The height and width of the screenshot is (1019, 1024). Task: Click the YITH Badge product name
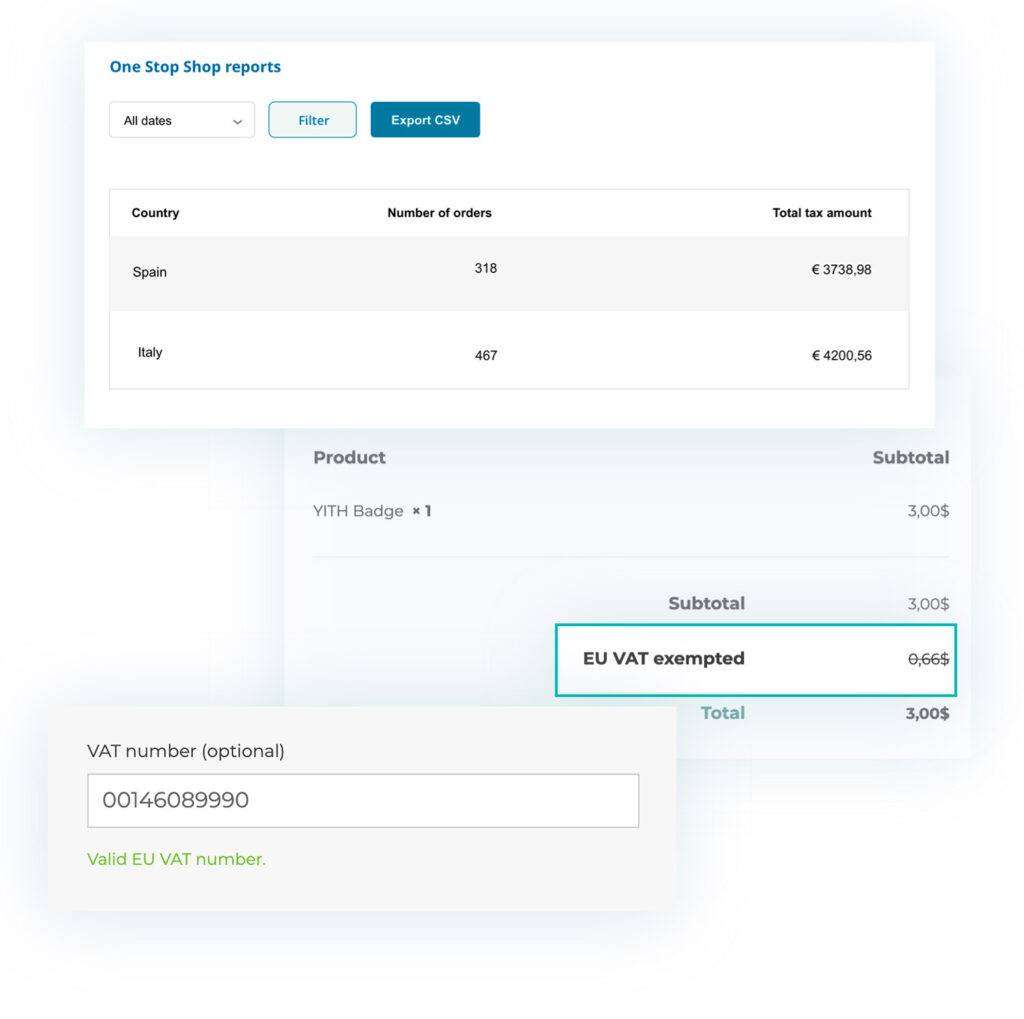358,510
